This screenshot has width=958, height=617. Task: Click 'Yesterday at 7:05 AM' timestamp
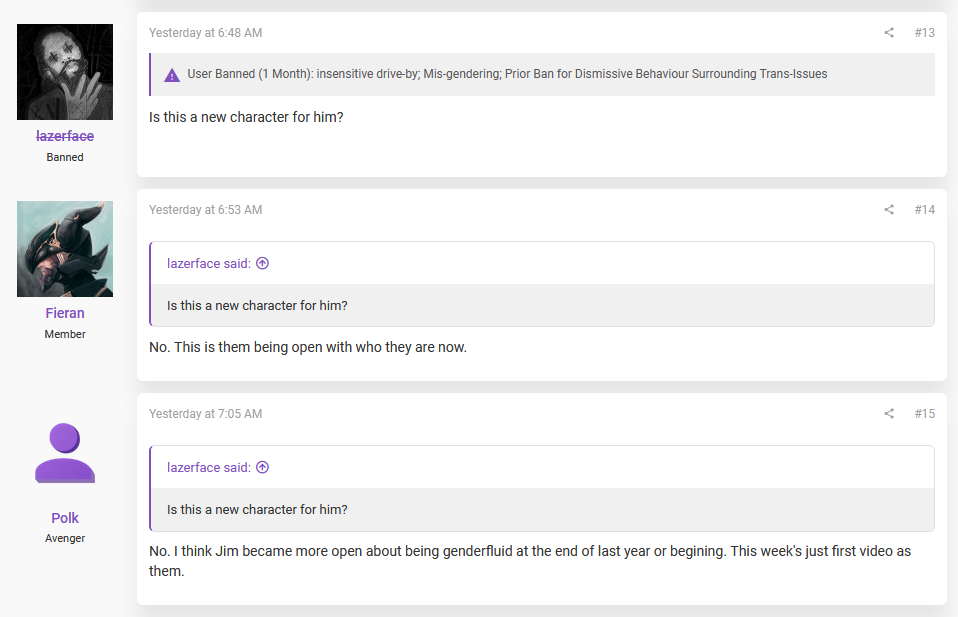(x=205, y=414)
